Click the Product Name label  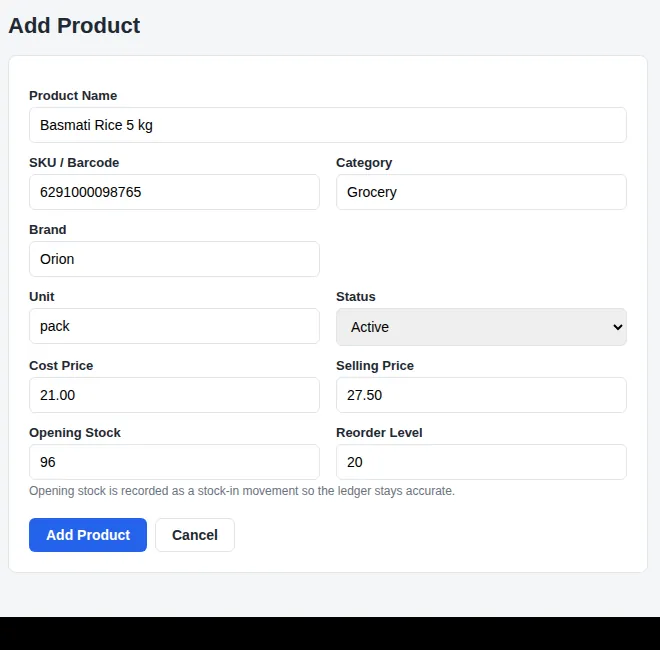73,96
